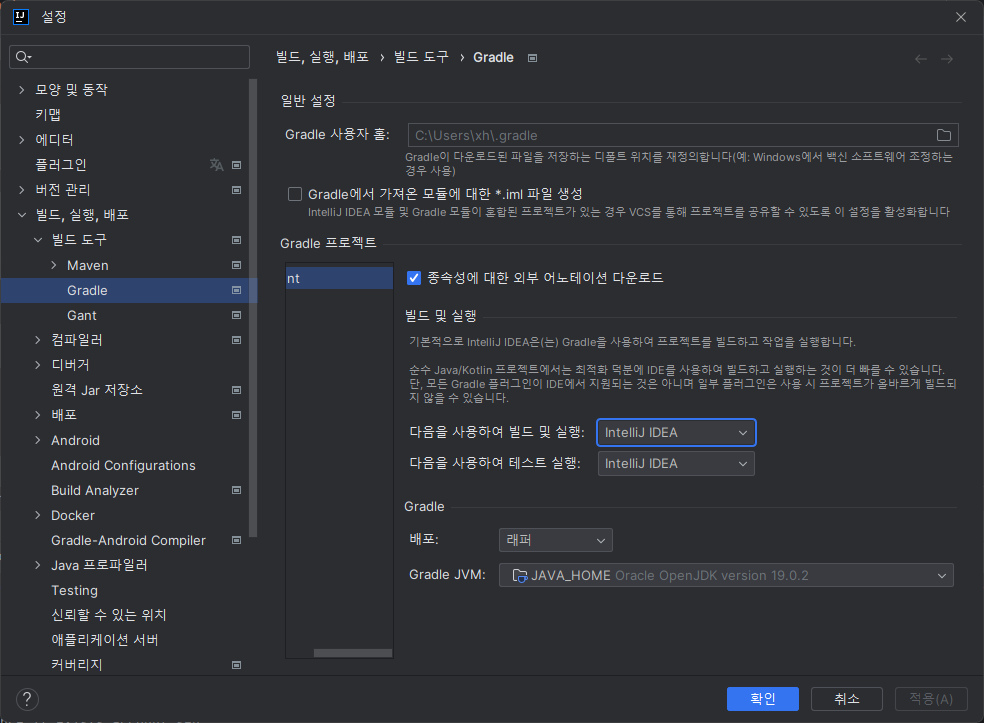Open Android Configurations settings page
Viewport: 984px width, 723px height.
tap(124, 466)
